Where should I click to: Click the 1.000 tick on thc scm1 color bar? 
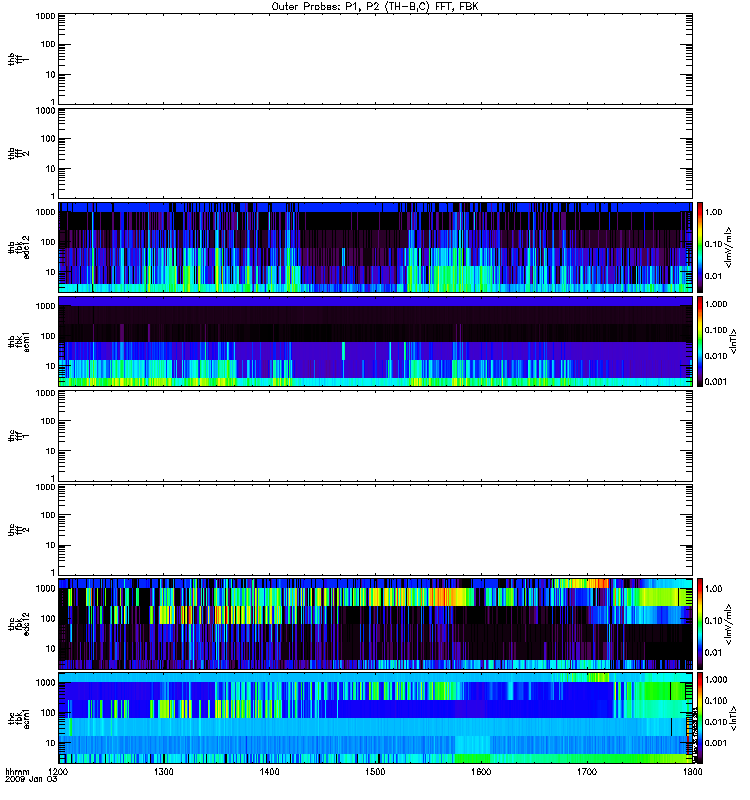point(716,680)
